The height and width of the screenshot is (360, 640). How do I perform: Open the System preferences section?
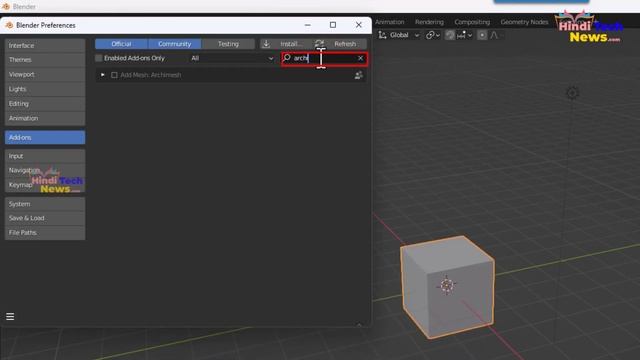45,204
